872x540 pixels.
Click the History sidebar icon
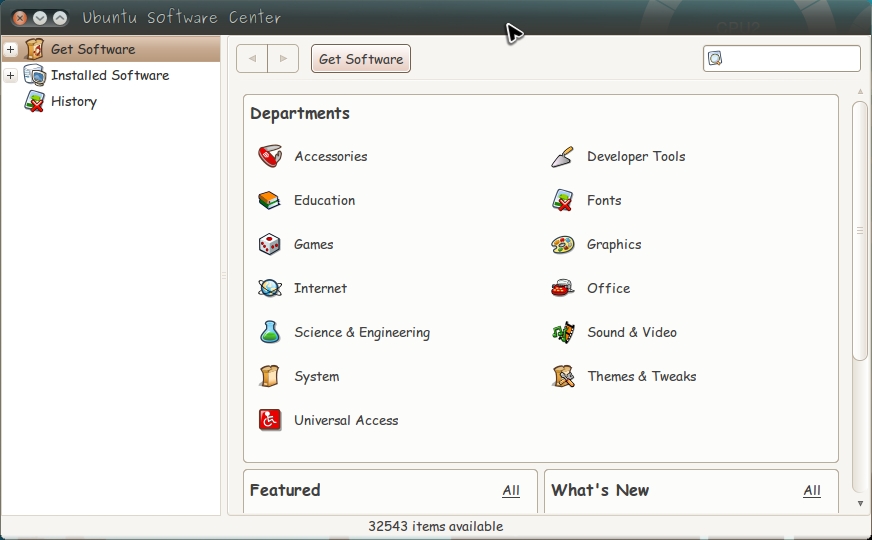tap(34, 101)
